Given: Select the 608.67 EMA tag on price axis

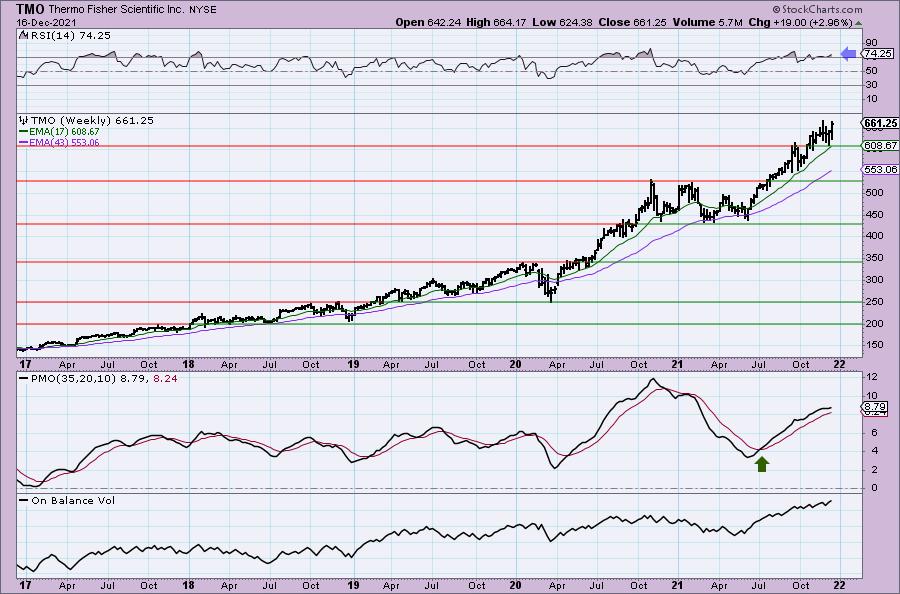Looking at the screenshot, I should (880, 146).
